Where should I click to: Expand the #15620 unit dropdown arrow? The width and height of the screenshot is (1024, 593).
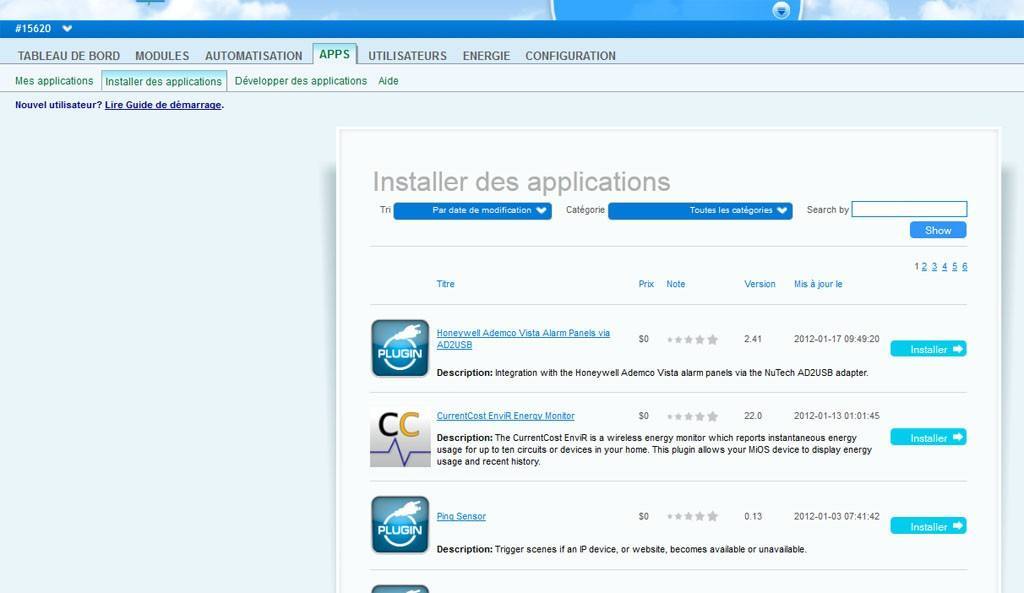[67, 29]
